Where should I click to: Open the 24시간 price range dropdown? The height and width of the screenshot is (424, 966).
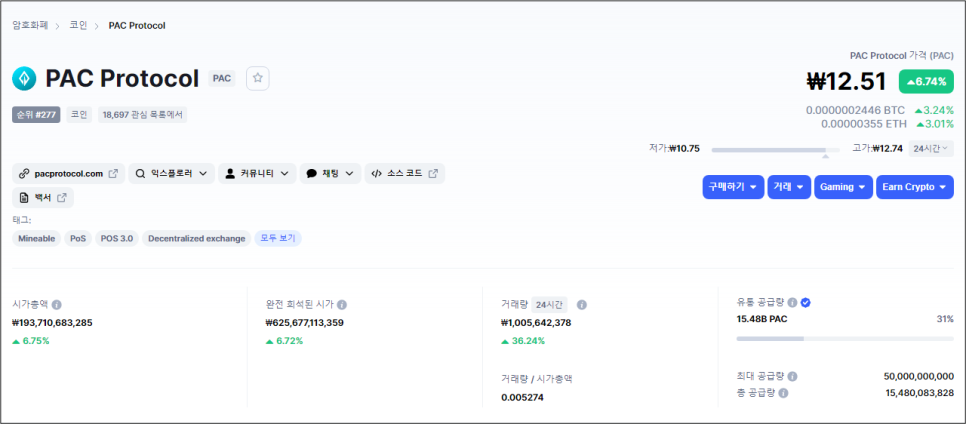pyautogui.click(x=931, y=149)
